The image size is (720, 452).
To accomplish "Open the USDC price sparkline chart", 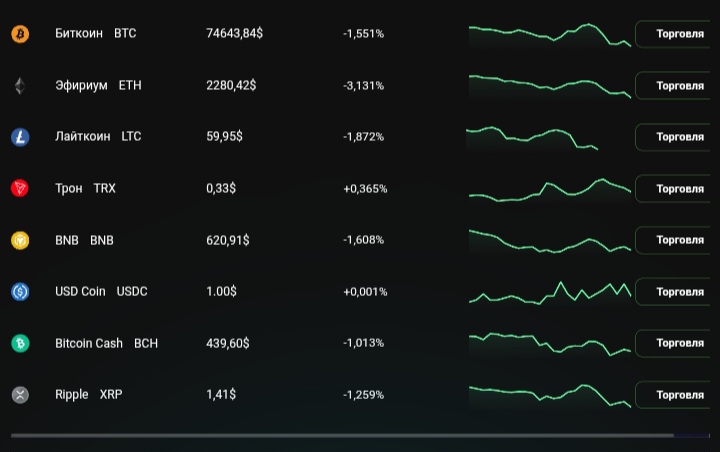I will pos(549,292).
